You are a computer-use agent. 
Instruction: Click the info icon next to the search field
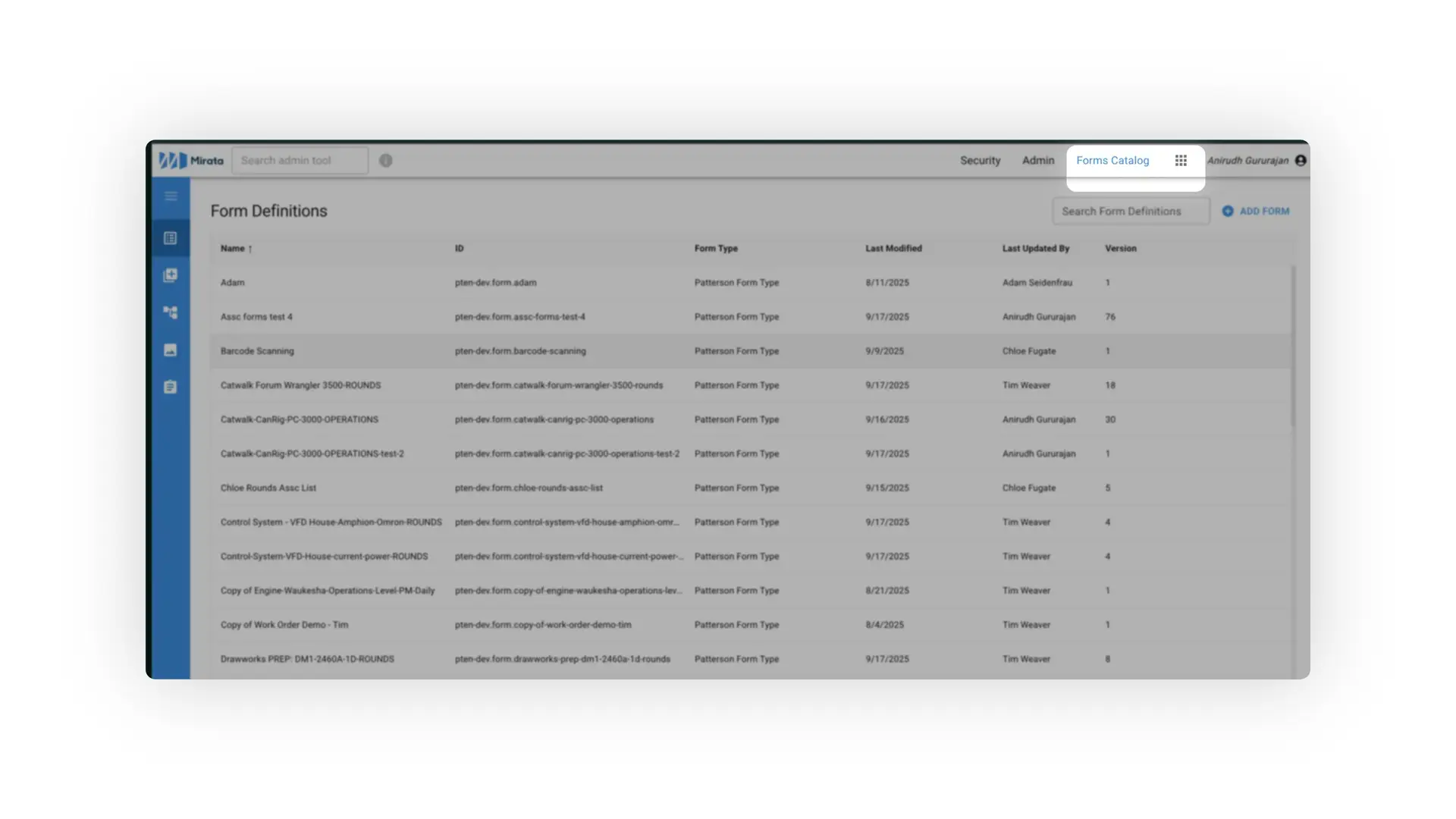pyautogui.click(x=385, y=160)
